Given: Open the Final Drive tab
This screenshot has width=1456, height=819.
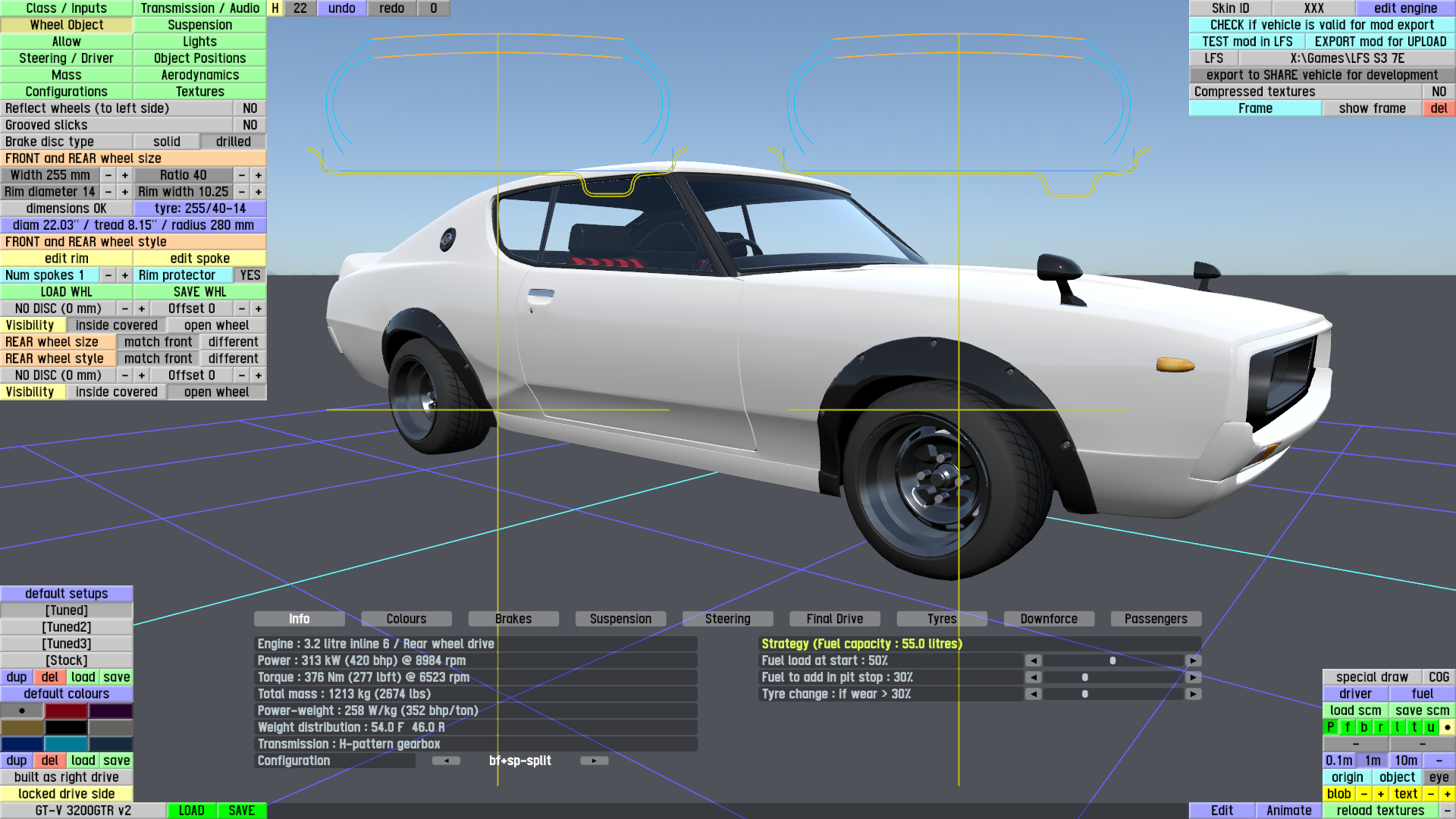Looking at the screenshot, I should click(834, 619).
